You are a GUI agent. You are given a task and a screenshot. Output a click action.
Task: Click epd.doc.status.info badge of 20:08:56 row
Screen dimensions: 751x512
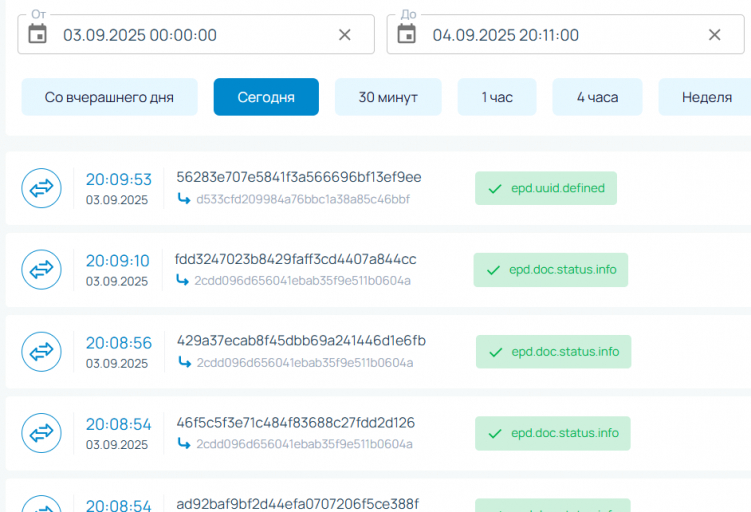tap(554, 352)
